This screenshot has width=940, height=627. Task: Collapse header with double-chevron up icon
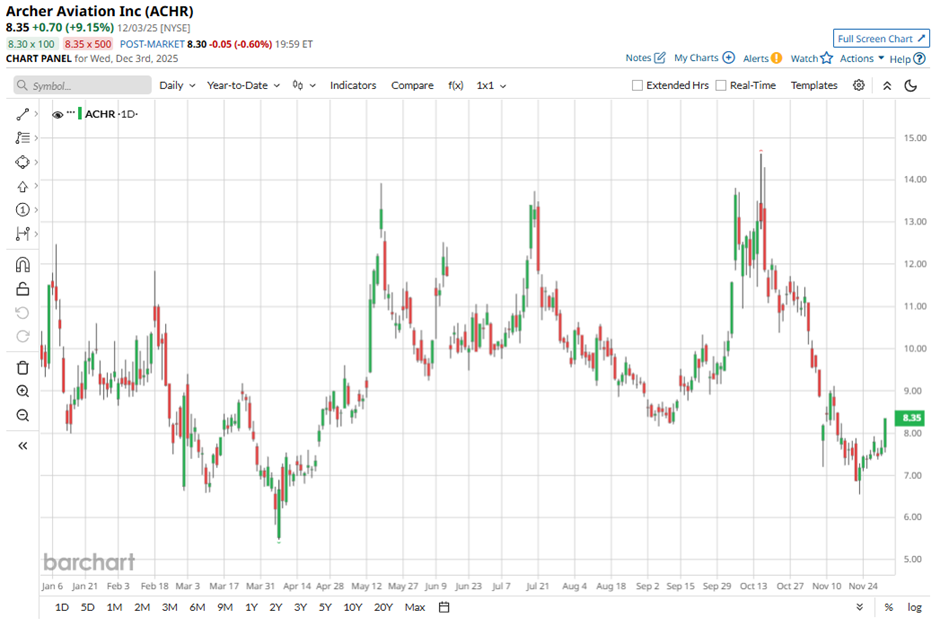pyautogui.click(x=887, y=86)
